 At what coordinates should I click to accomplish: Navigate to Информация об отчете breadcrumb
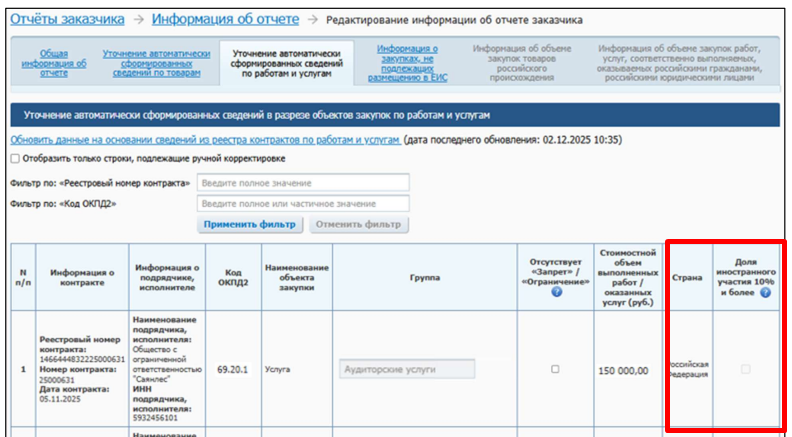click(x=226, y=19)
